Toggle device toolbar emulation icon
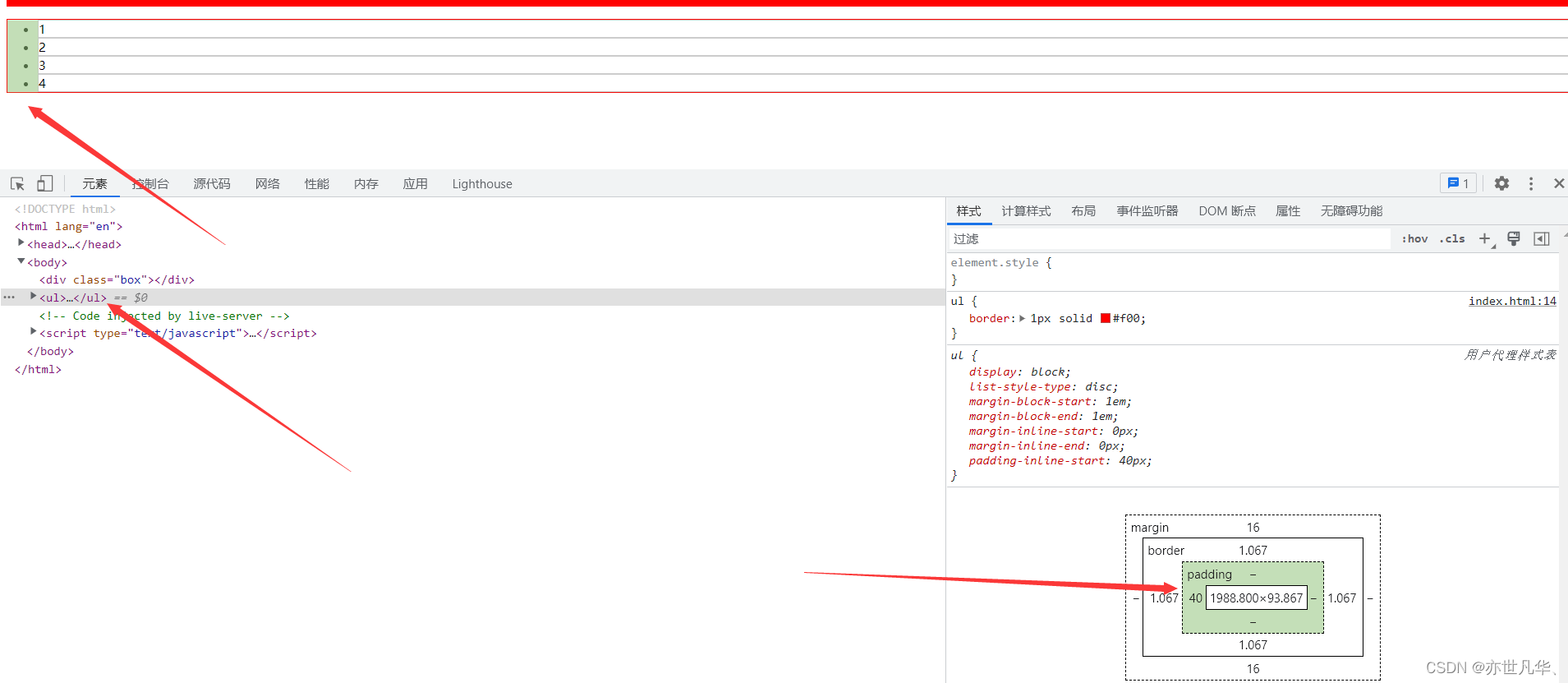The height and width of the screenshot is (683, 1568). [x=45, y=183]
